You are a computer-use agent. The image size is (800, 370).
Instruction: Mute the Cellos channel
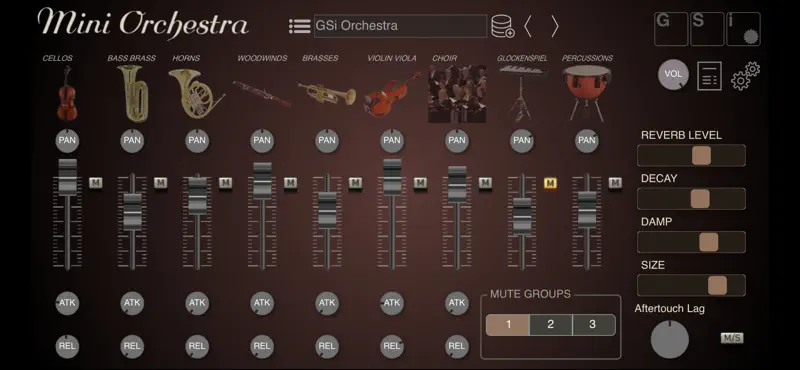click(95, 183)
